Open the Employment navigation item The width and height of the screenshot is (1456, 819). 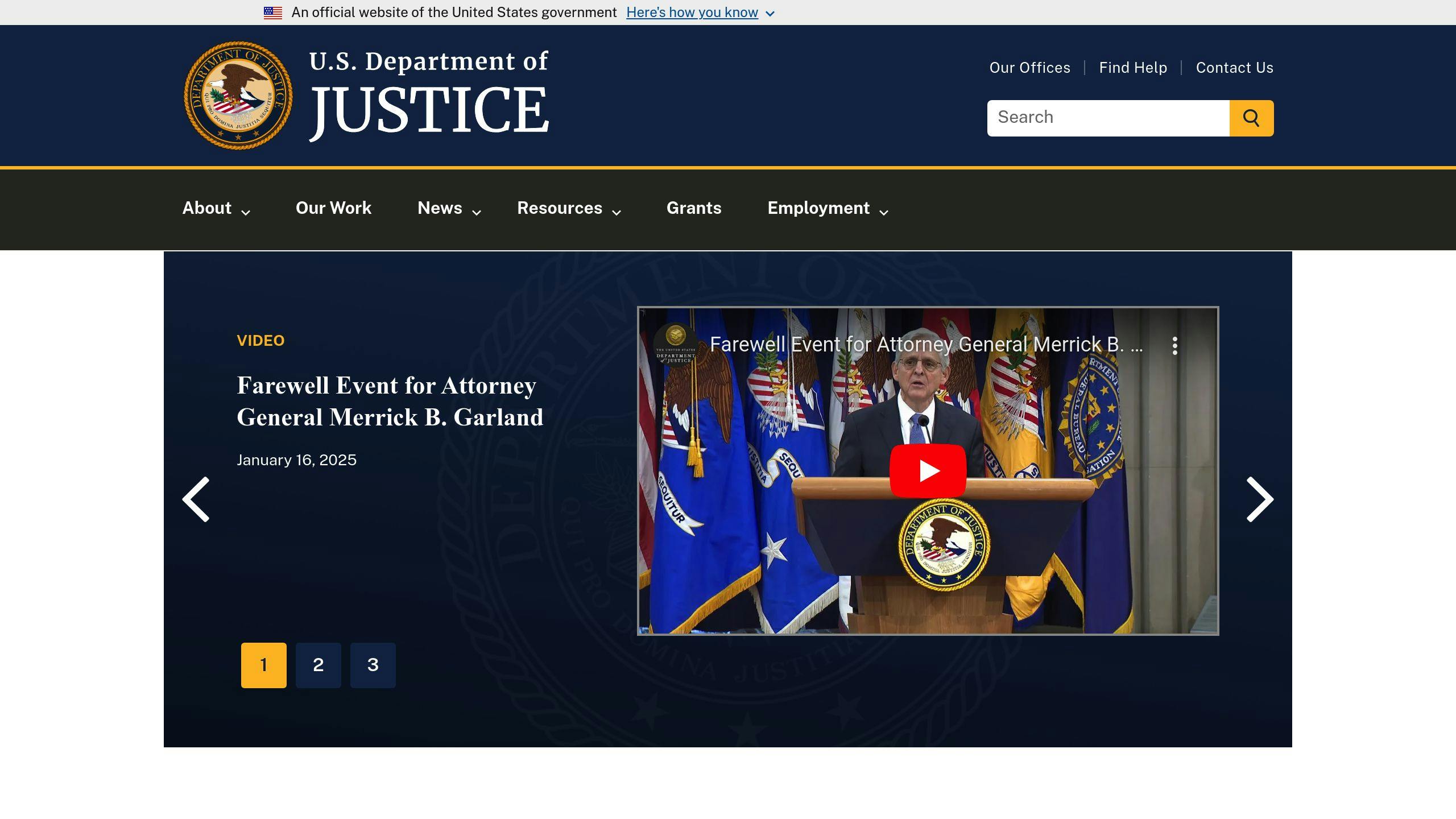point(818,208)
